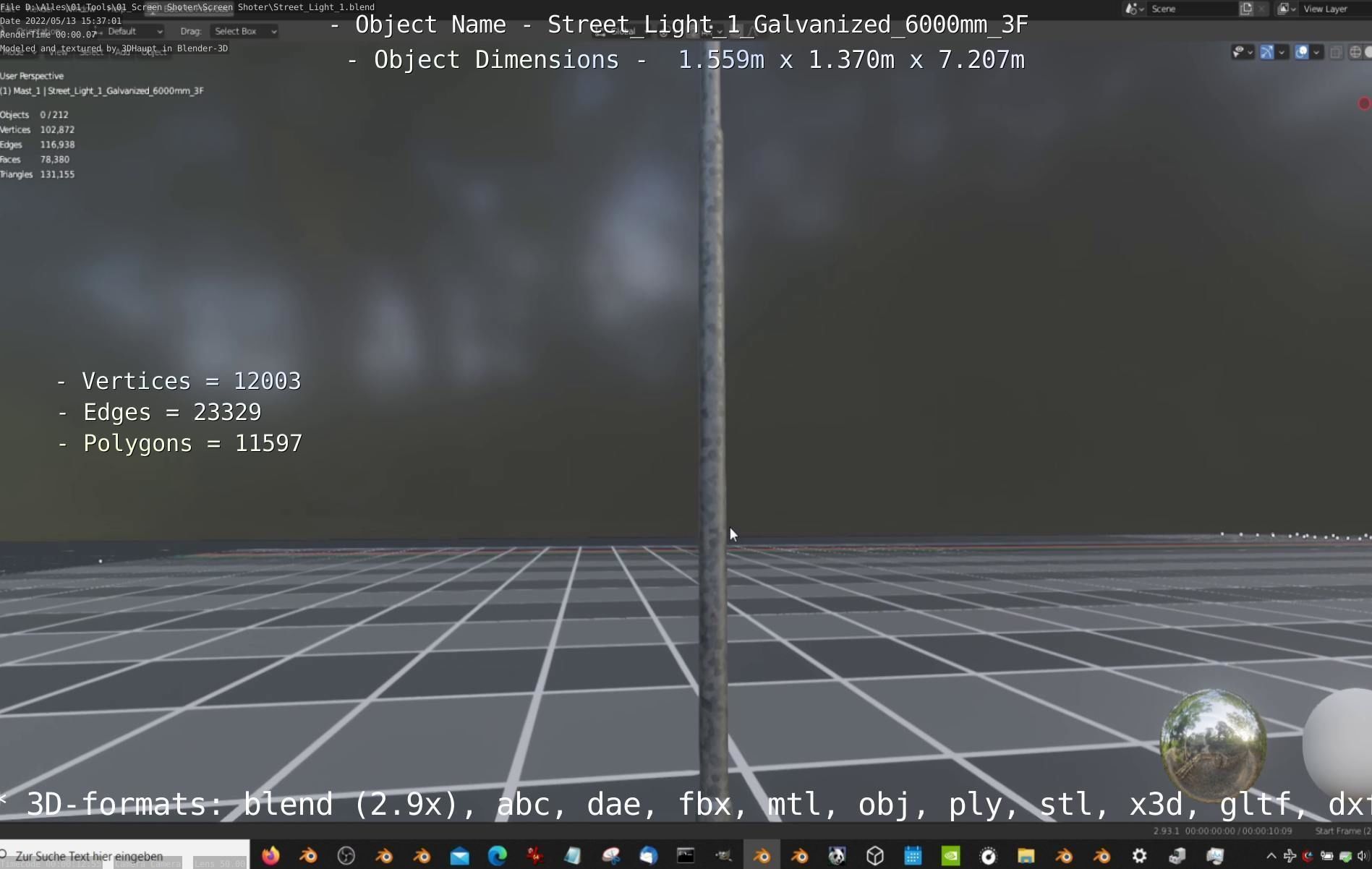Open the Thunderbird icon in the taskbar

pos(649,856)
